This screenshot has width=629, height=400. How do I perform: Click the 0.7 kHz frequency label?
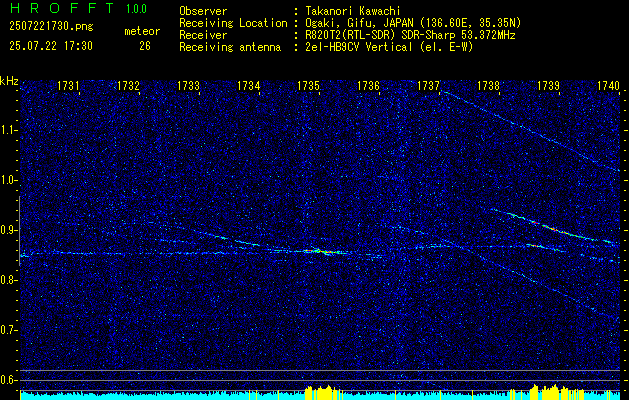[x=9, y=330]
